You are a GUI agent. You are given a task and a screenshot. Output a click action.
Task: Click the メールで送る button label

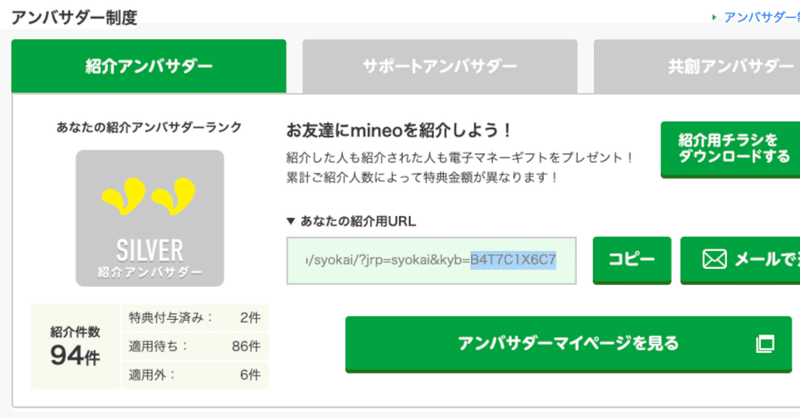[x=766, y=260]
